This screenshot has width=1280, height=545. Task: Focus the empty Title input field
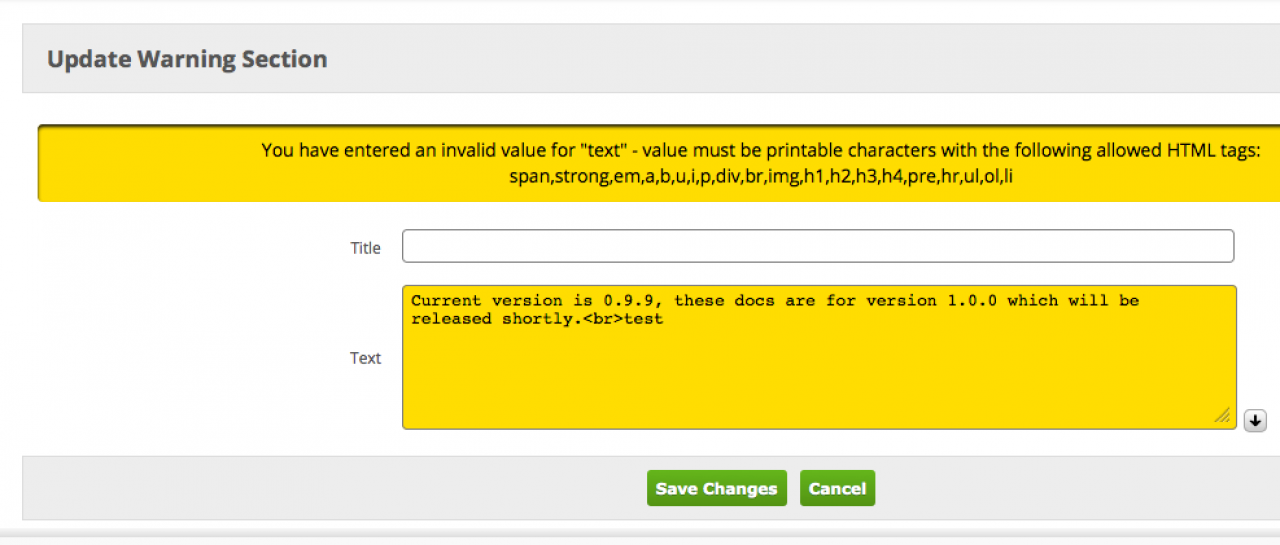pyautogui.click(x=817, y=246)
